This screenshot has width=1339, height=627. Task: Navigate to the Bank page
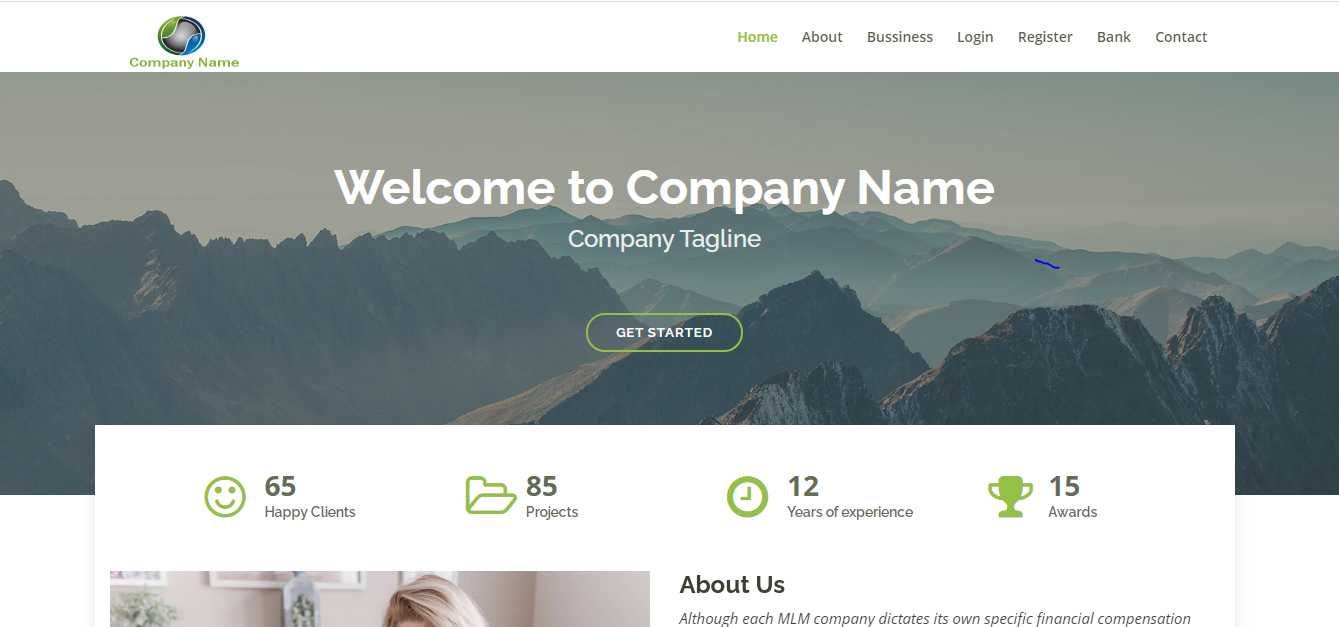pyautogui.click(x=1114, y=37)
